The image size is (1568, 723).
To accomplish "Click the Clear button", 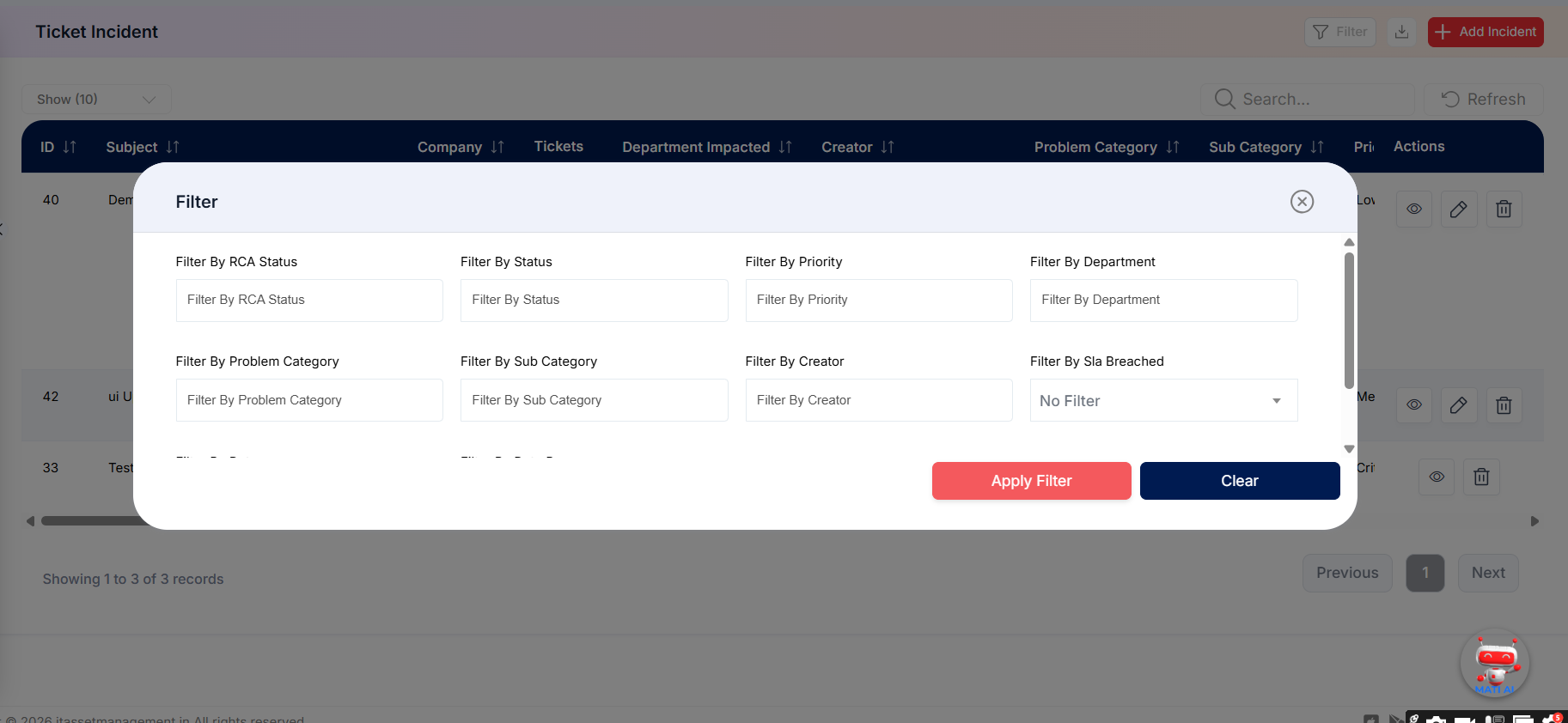I will (x=1240, y=481).
